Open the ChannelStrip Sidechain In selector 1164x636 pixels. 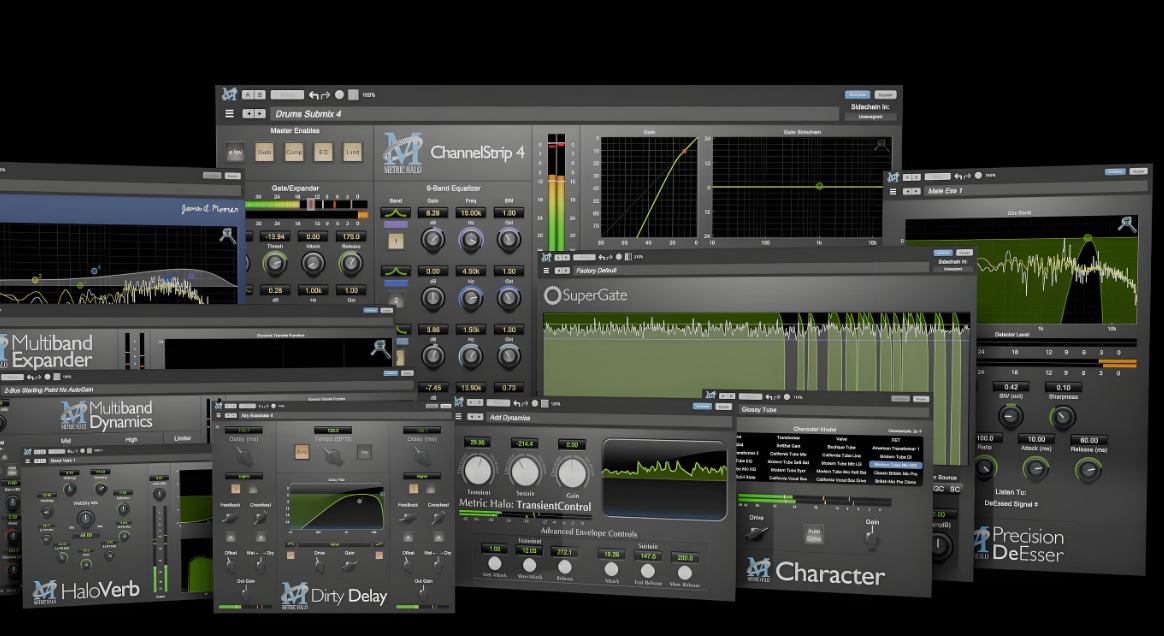(870, 117)
